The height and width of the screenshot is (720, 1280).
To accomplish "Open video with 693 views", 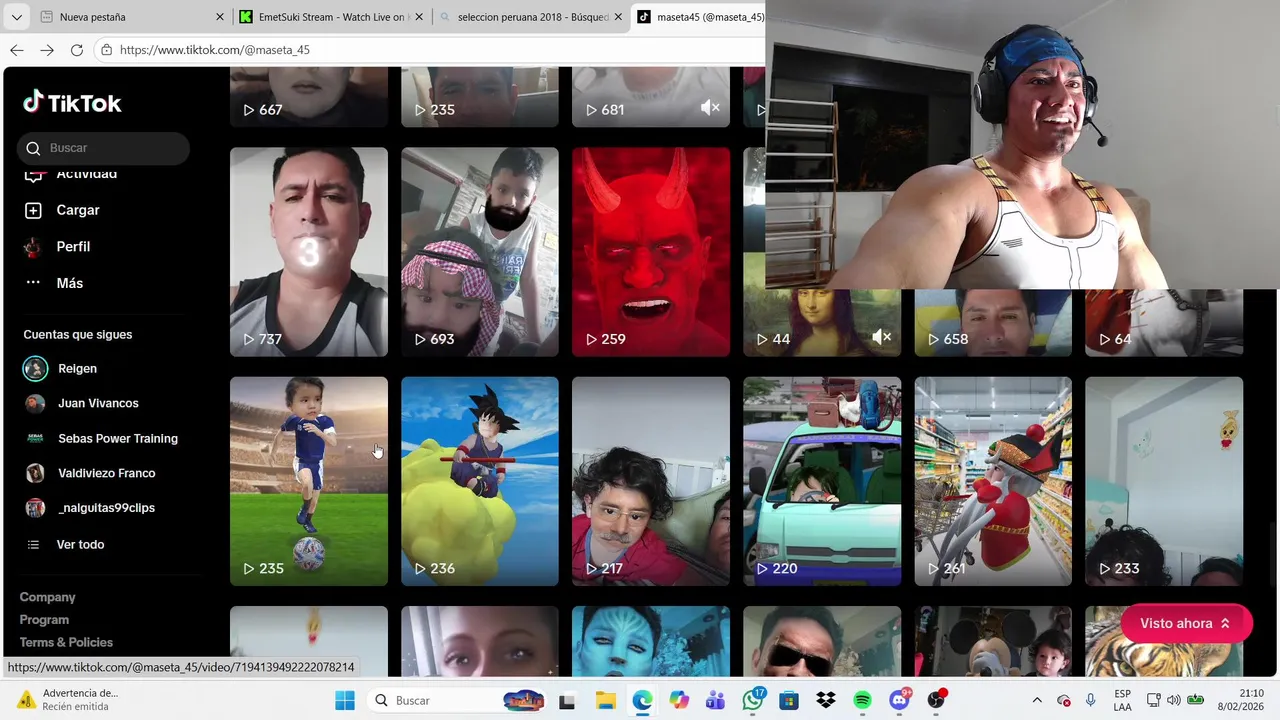I will point(480,252).
